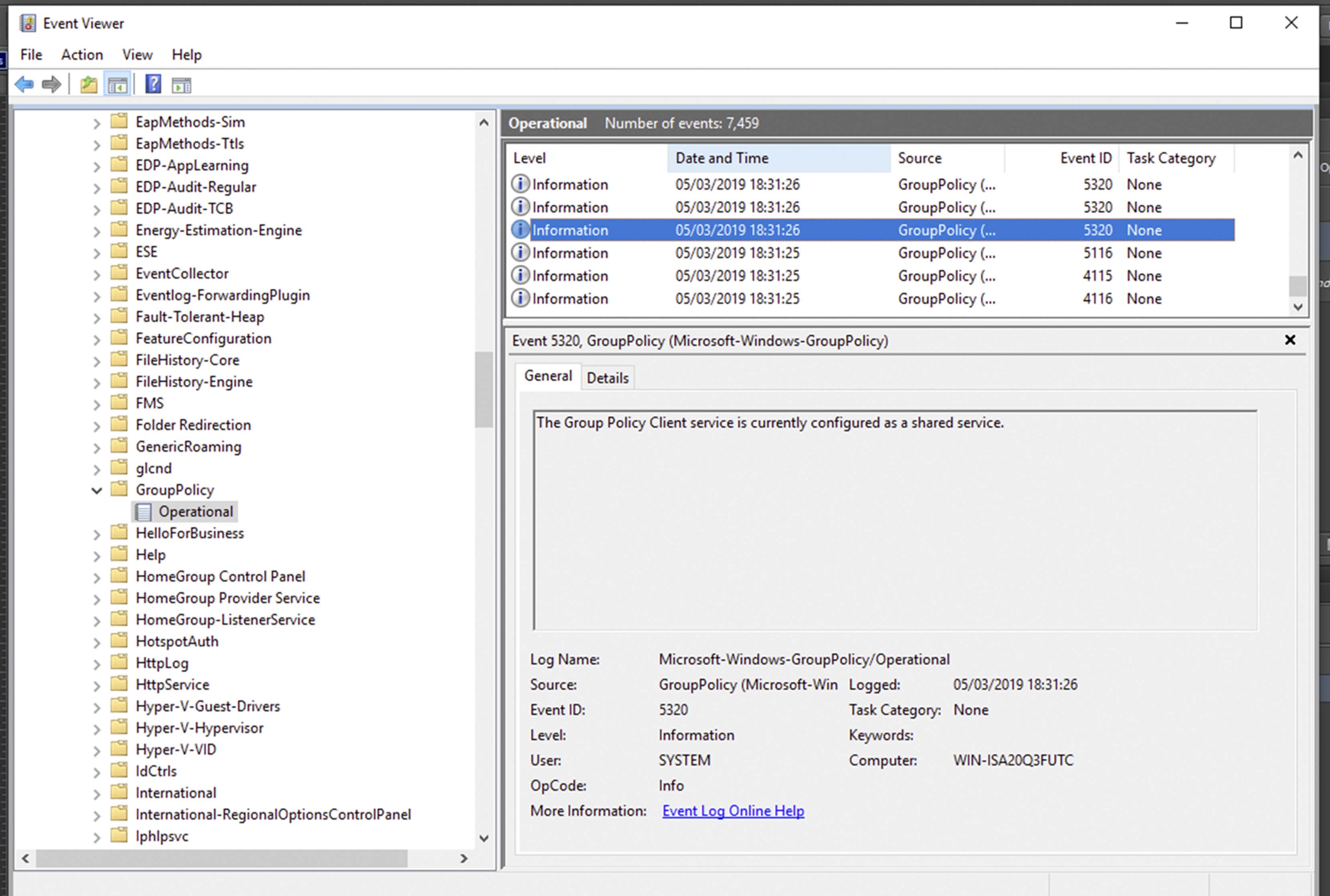The height and width of the screenshot is (896, 1330).
Task: Expand the HomeGroup Control Panel node
Action: pyautogui.click(x=97, y=577)
